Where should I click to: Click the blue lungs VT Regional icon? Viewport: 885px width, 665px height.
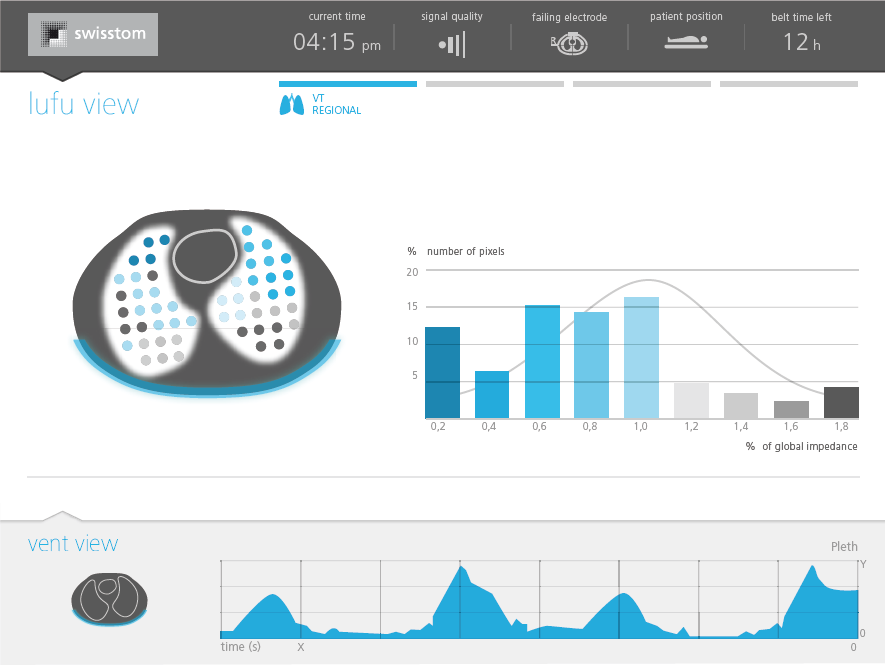292,105
